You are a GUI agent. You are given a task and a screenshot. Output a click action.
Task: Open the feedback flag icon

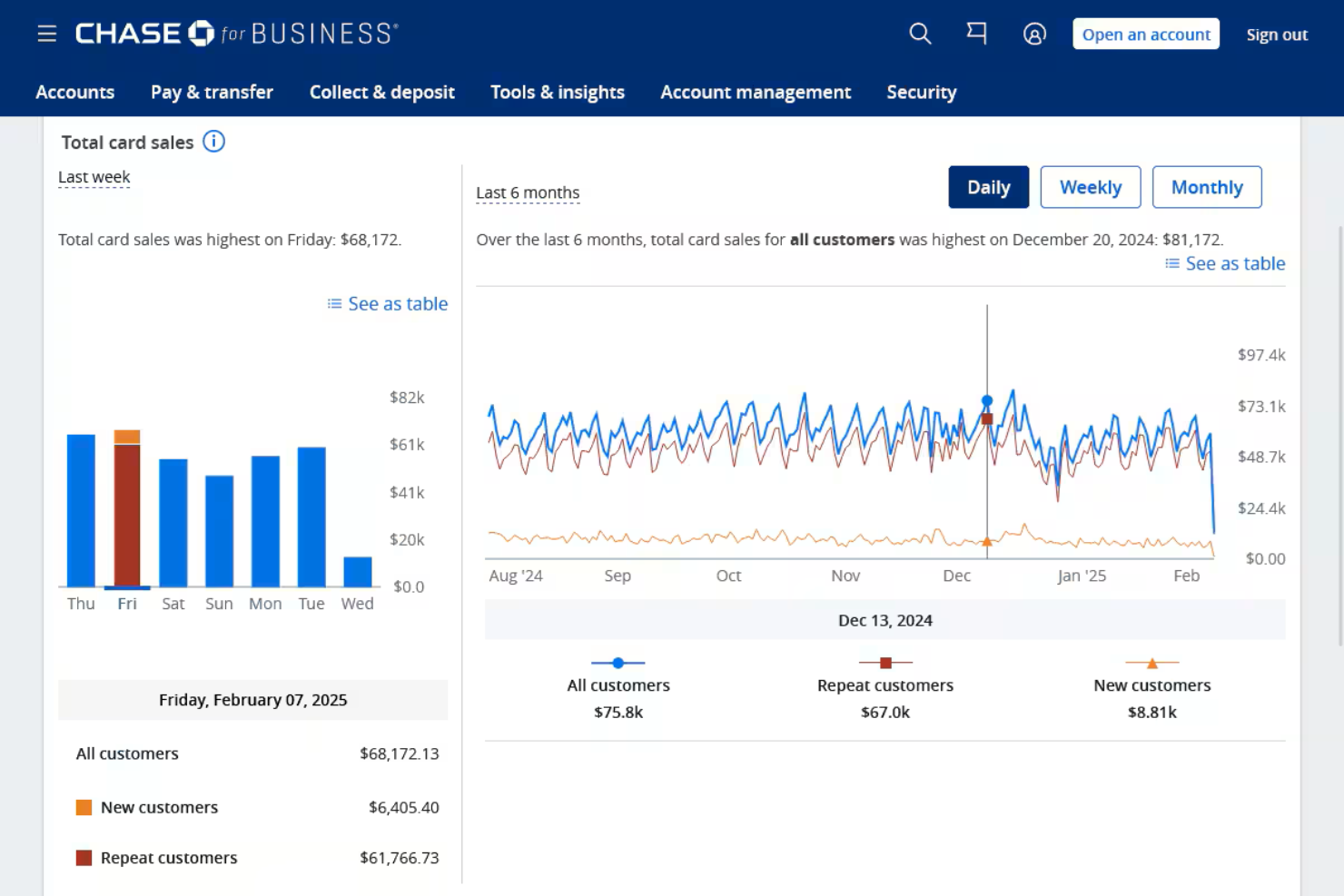tap(976, 34)
